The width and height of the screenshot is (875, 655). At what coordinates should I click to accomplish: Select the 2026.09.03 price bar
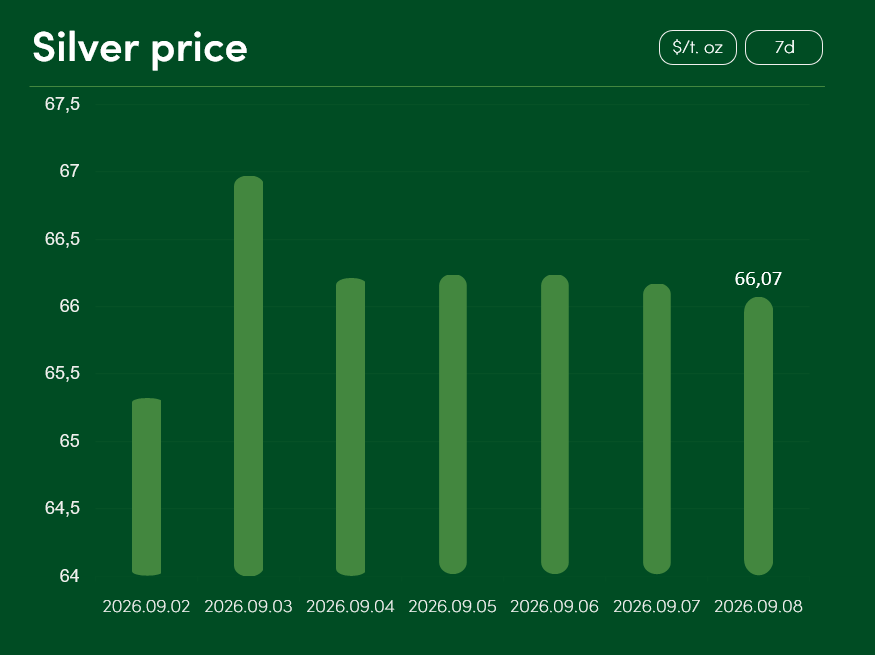point(248,376)
